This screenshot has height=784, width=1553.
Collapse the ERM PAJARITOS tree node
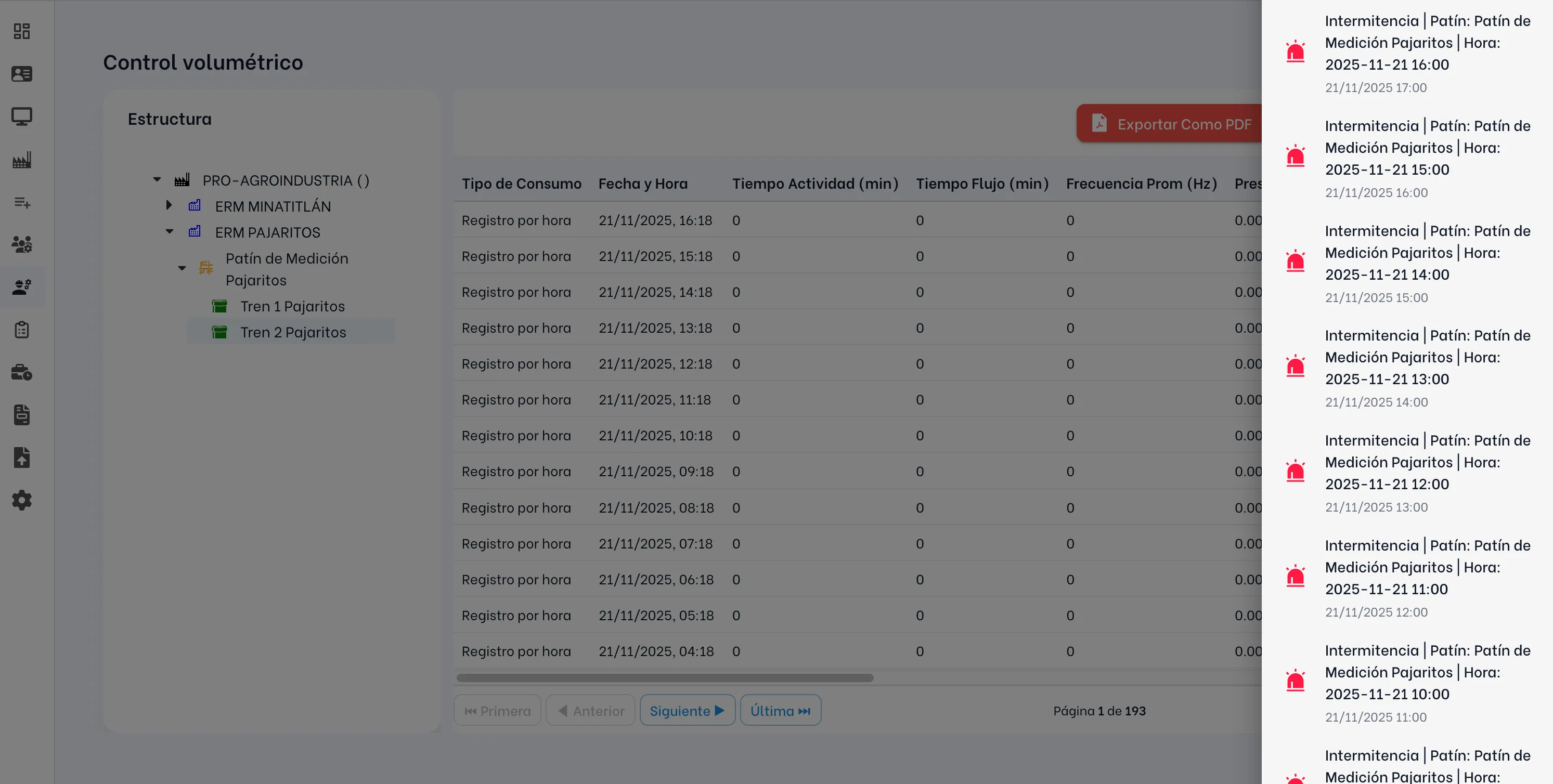pyautogui.click(x=170, y=231)
